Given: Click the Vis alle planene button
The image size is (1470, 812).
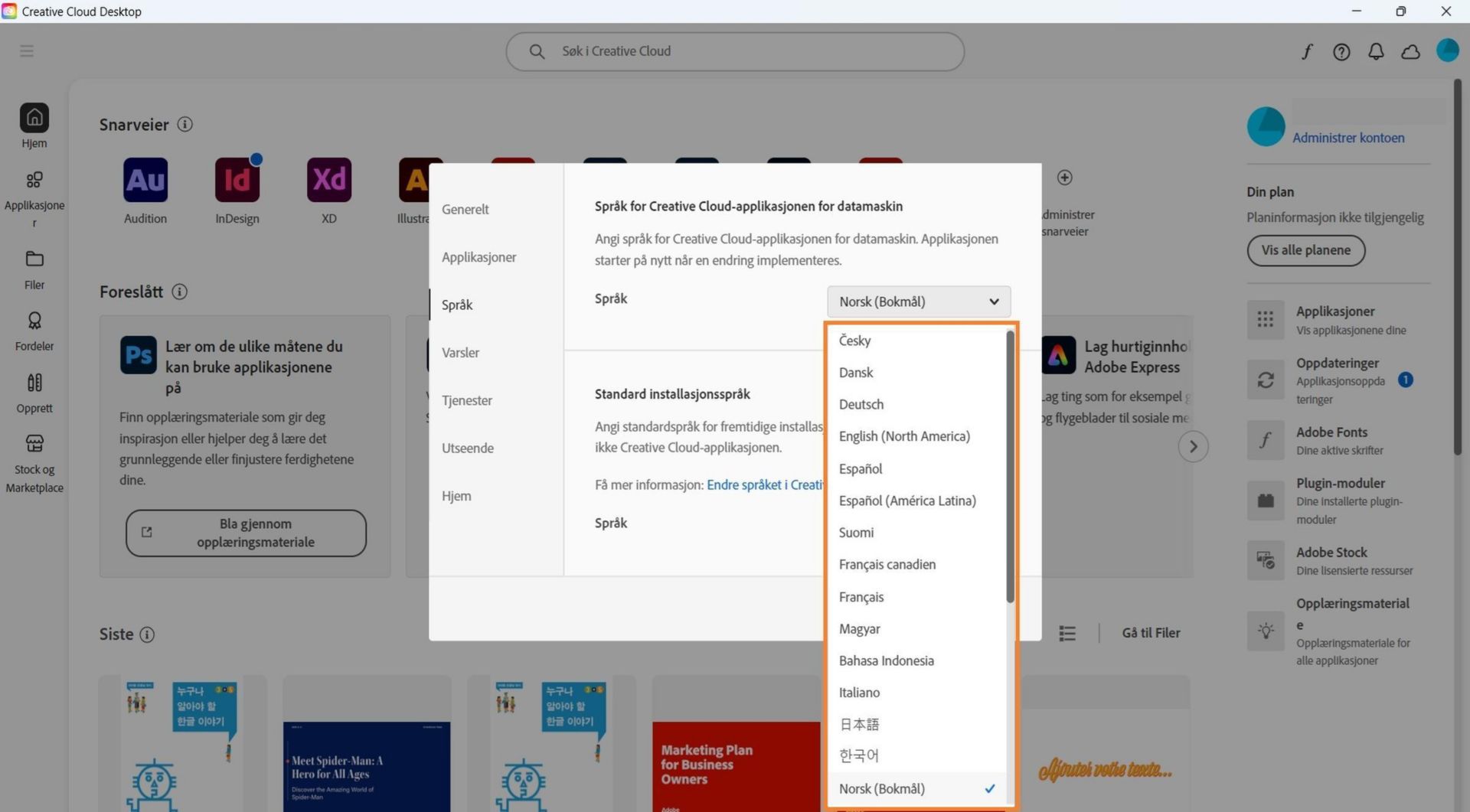Looking at the screenshot, I should tap(1305, 250).
